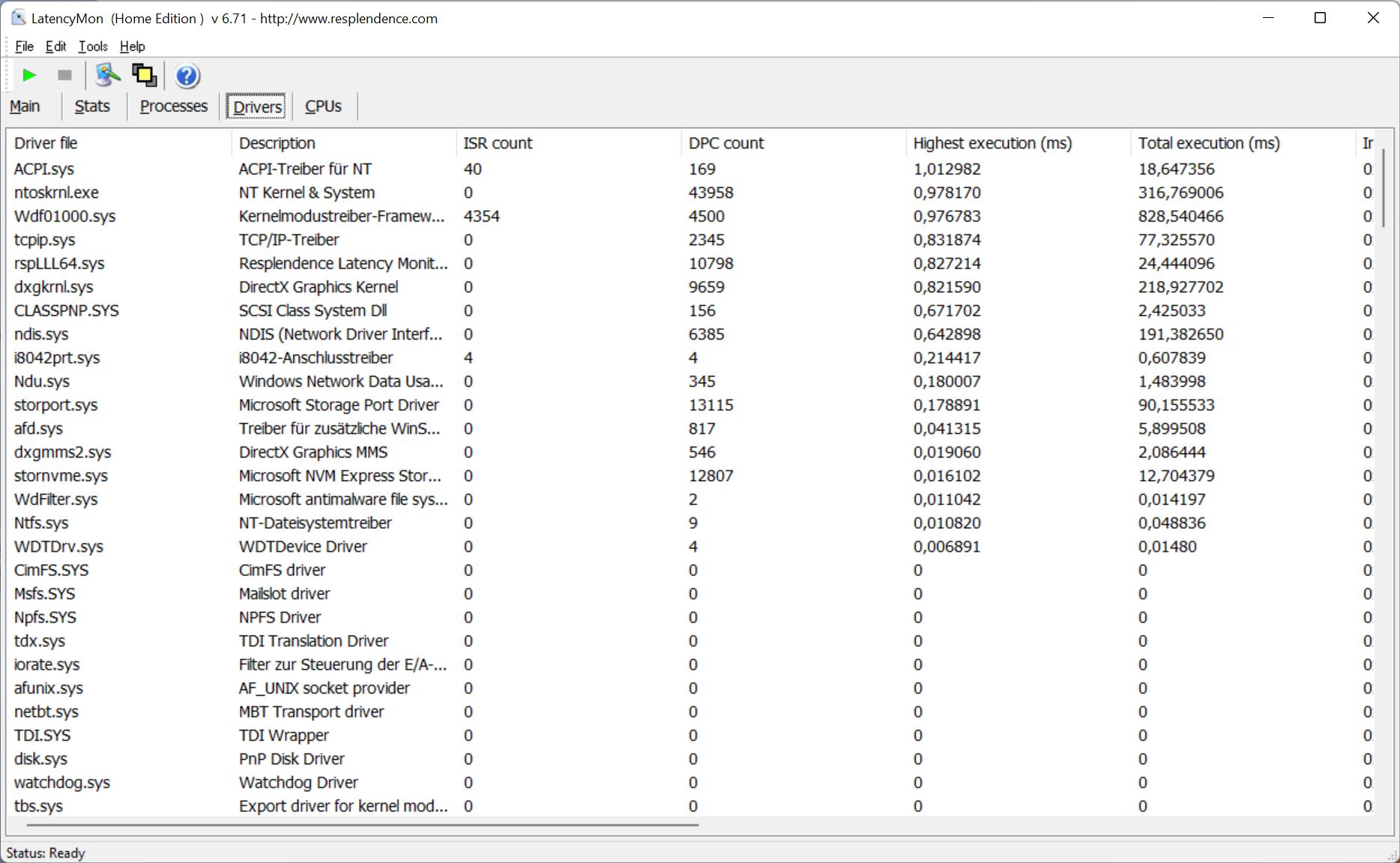Click the horizontal scrollbar under driver list
The image size is (1400, 863).
(x=363, y=825)
